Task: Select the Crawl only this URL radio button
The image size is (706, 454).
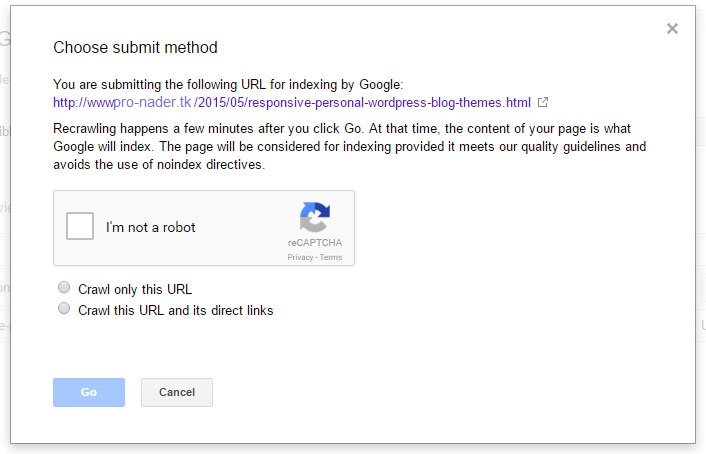Action: [64, 289]
